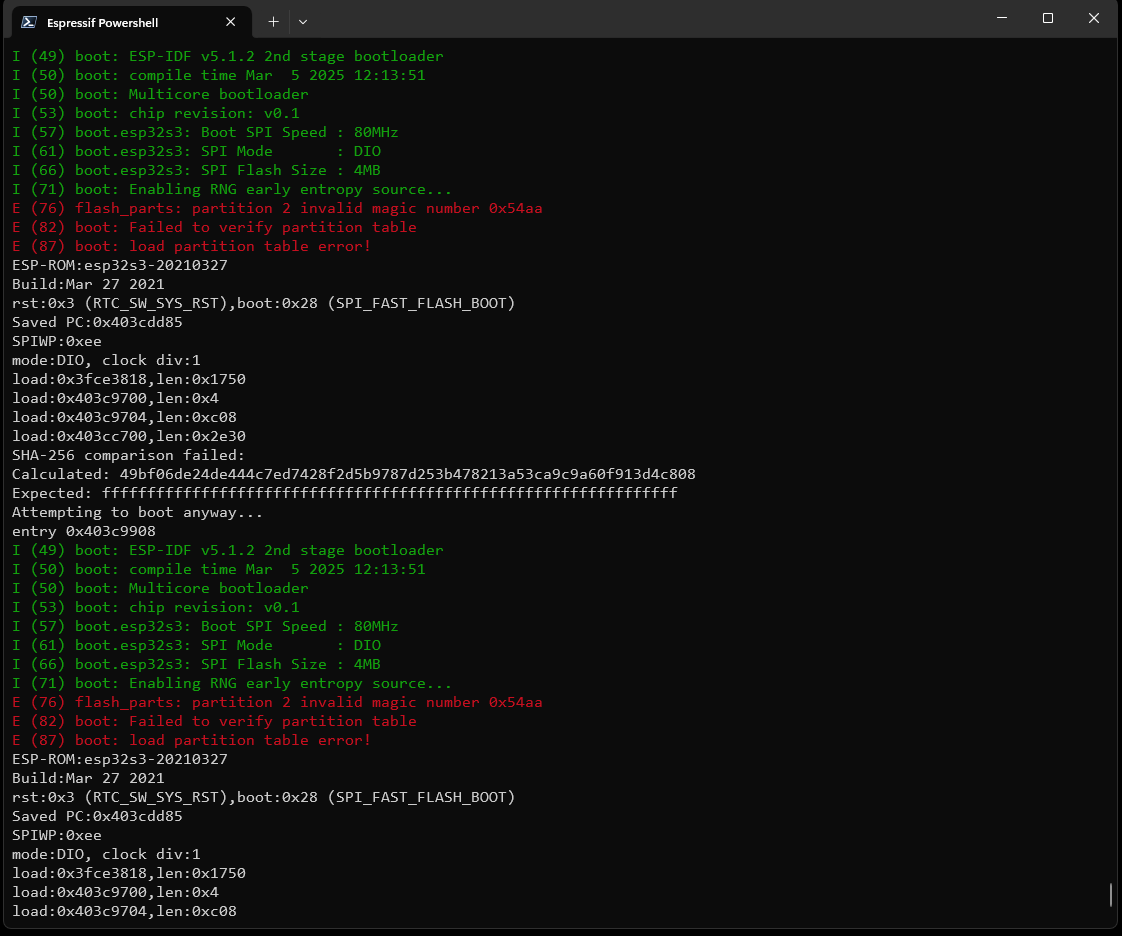
Task: Close the Espressif Powershell tab
Action: coord(230,22)
